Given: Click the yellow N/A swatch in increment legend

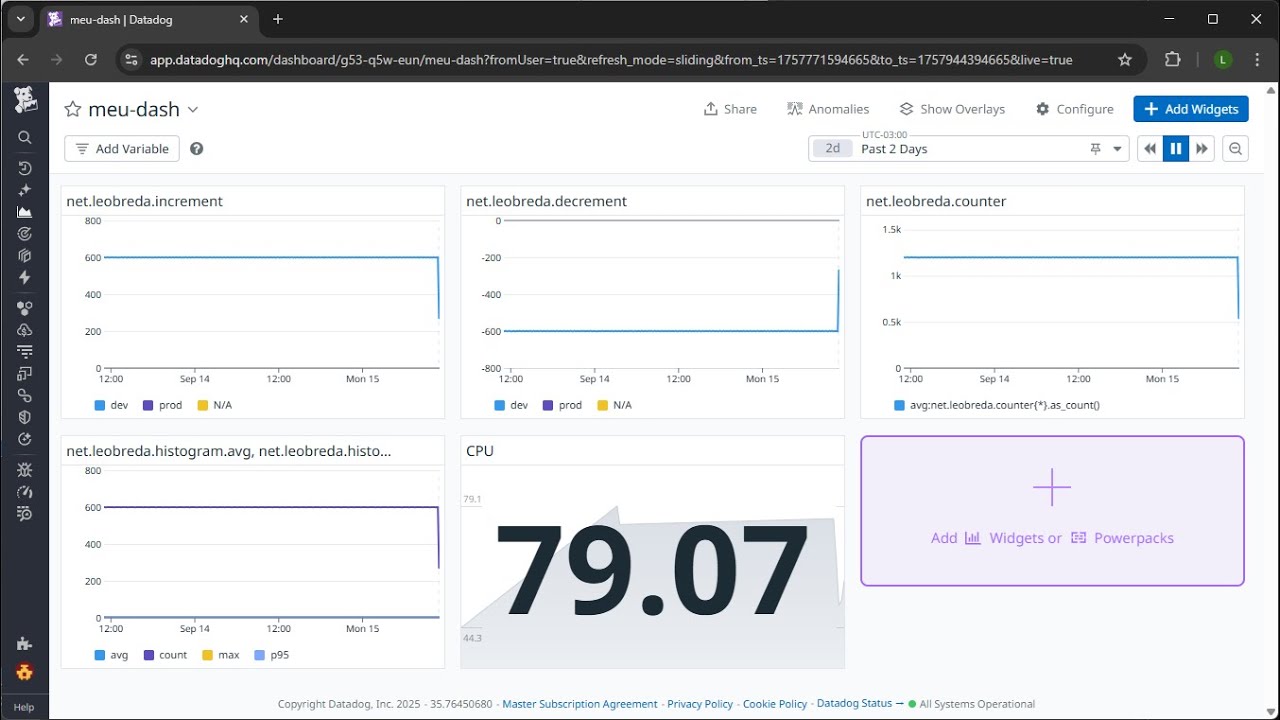Looking at the screenshot, I should (x=203, y=405).
